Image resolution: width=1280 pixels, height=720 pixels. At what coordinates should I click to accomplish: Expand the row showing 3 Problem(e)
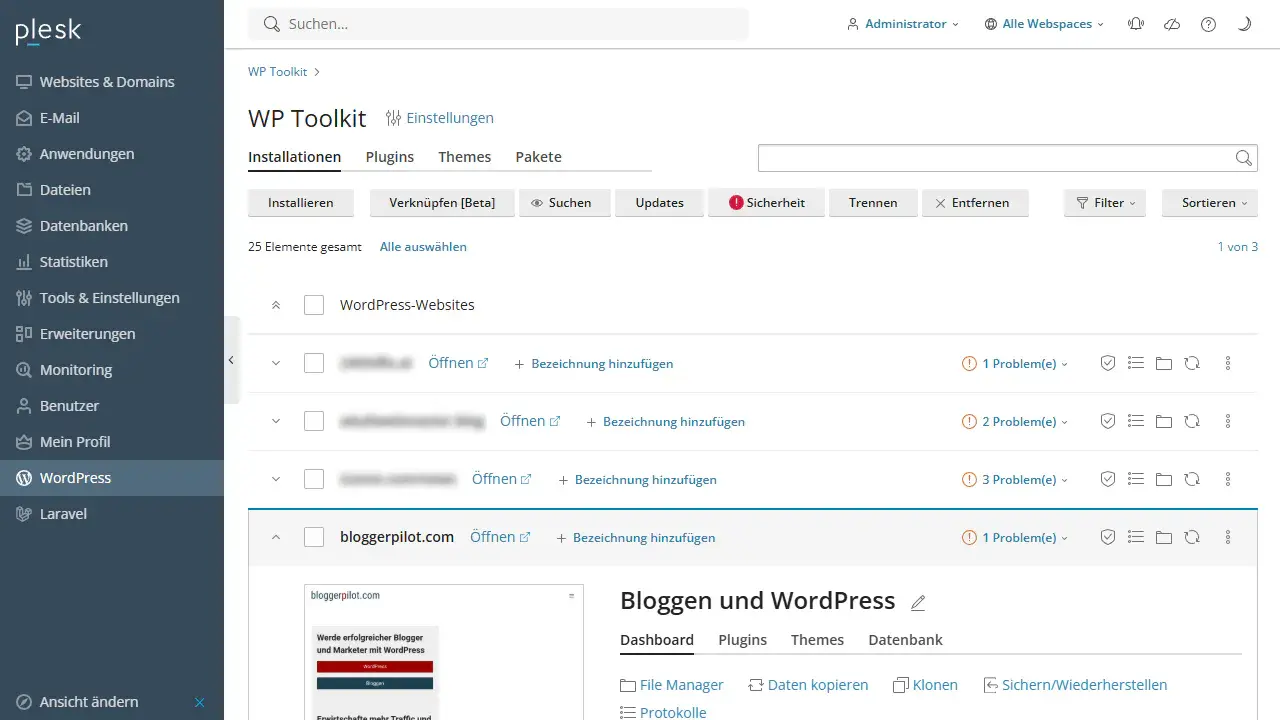pyautogui.click(x=276, y=480)
